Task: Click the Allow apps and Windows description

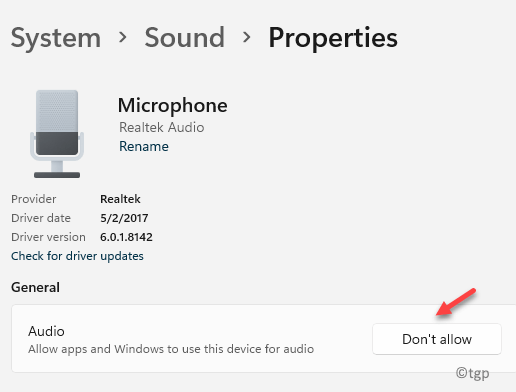Action: pos(171,349)
